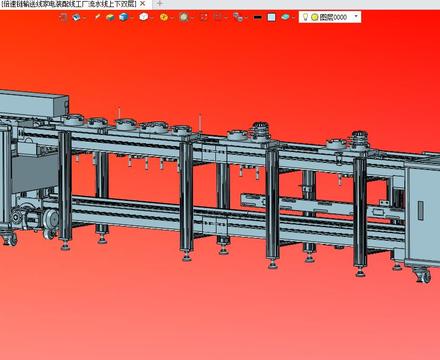Click the red dashed fit-all frame icon
The height and width of the screenshot is (360, 440).
pos(204,17)
